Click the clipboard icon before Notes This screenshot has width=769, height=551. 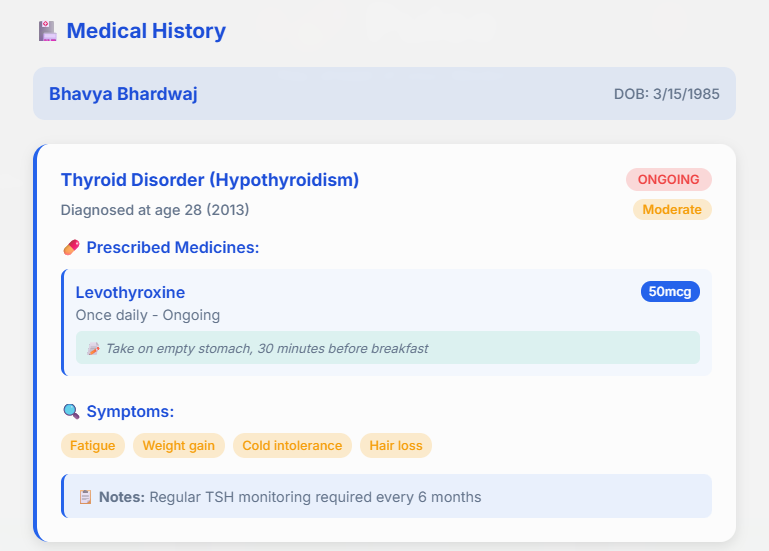coord(85,497)
